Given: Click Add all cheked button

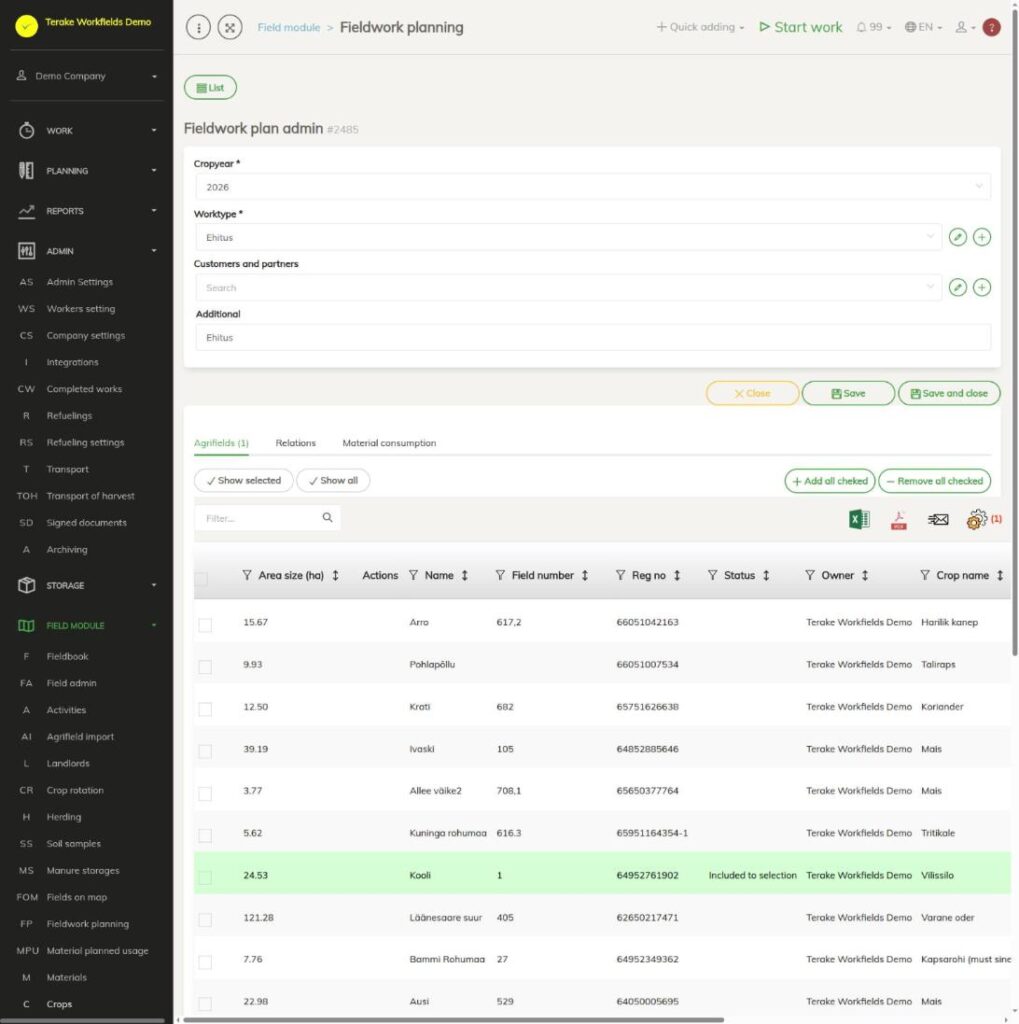Looking at the screenshot, I should pyautogui.click(x=830, y=481).
